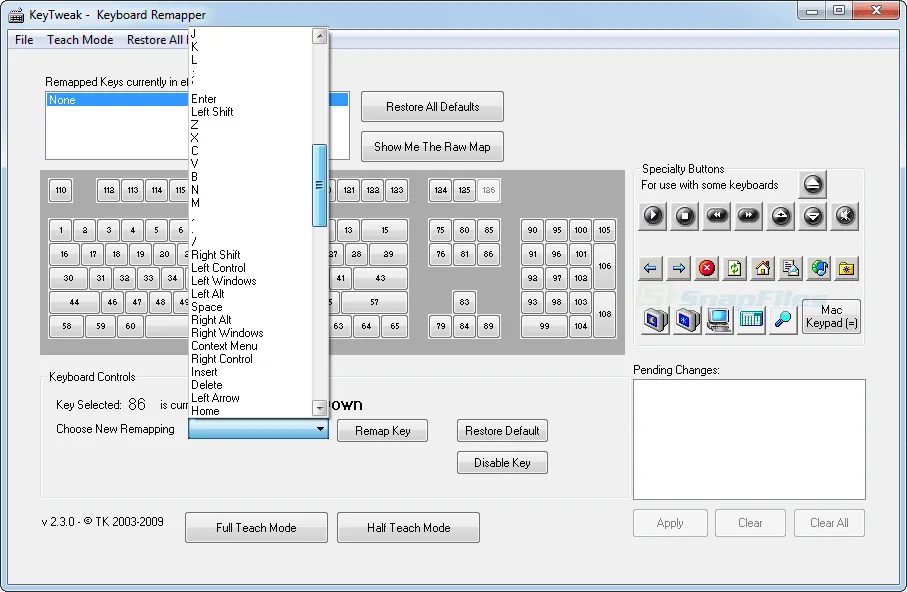Click the Remap Key button
This screenshot has height=592, width=907.
[382, 431]
